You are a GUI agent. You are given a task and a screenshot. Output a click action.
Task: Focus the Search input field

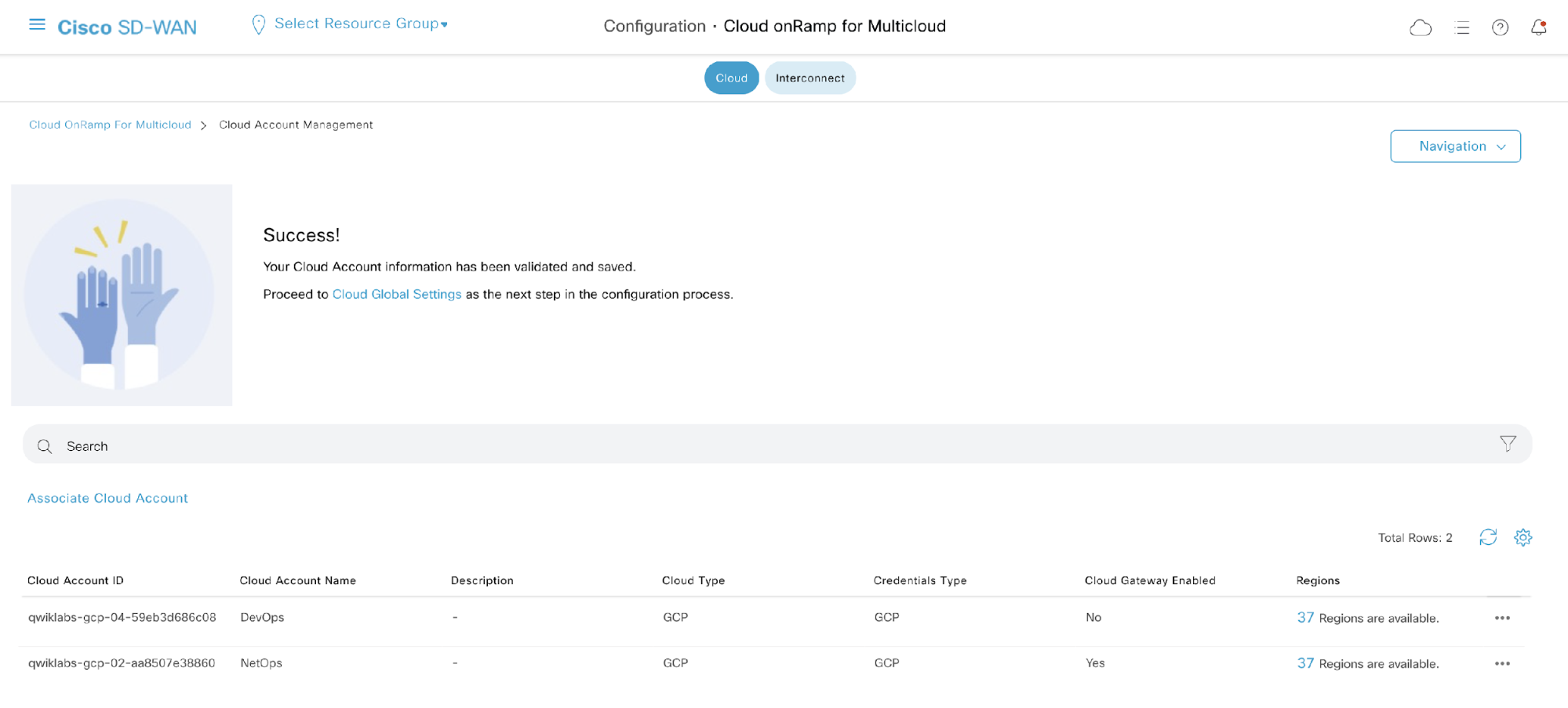(x=777, y=445)
